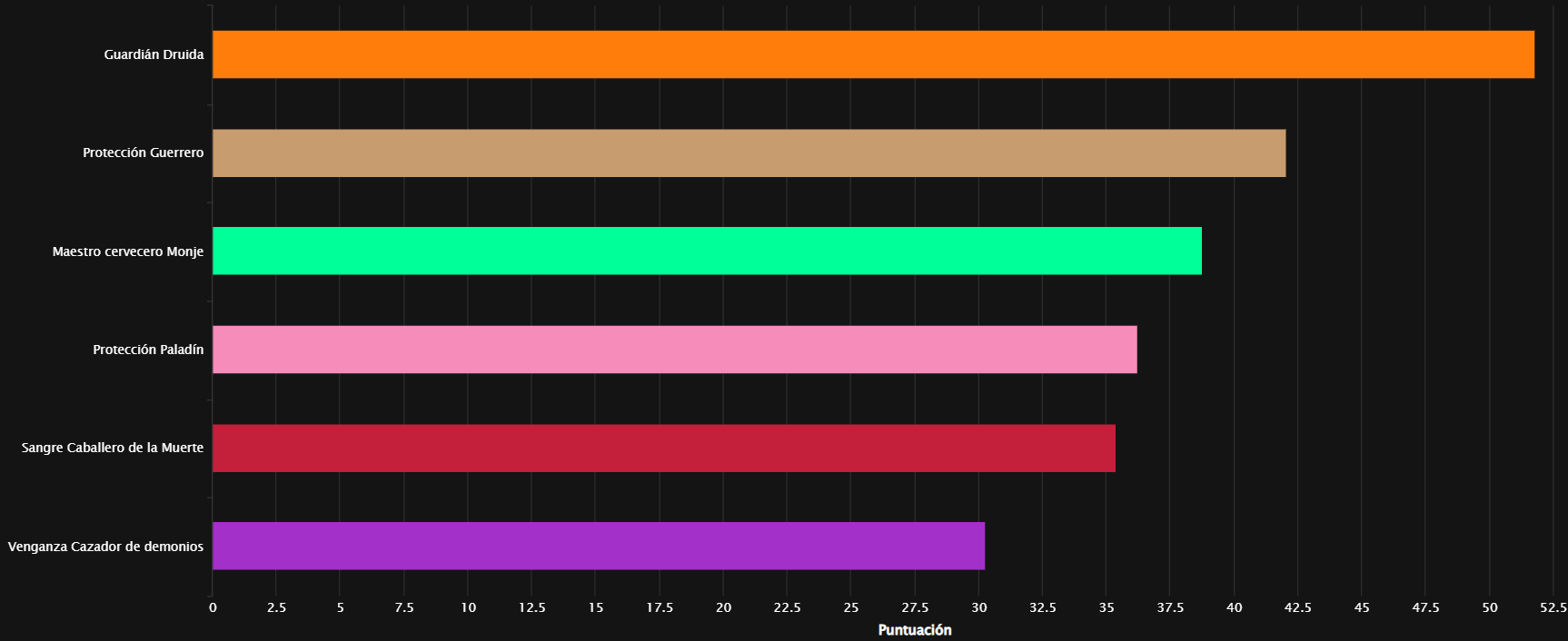
Task: Click the 40 tick label on x-axis
Action: [x=1234, y=607]
